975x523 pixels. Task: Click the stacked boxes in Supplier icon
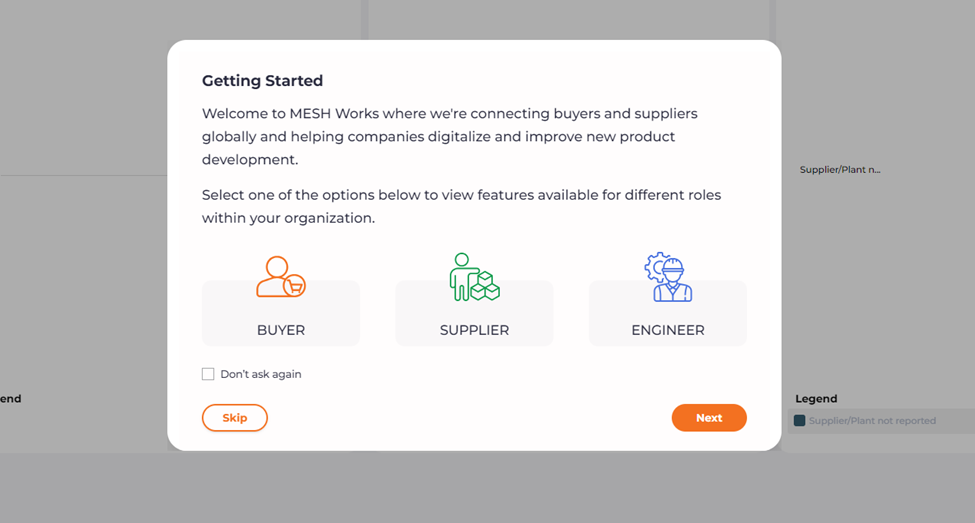486,286
